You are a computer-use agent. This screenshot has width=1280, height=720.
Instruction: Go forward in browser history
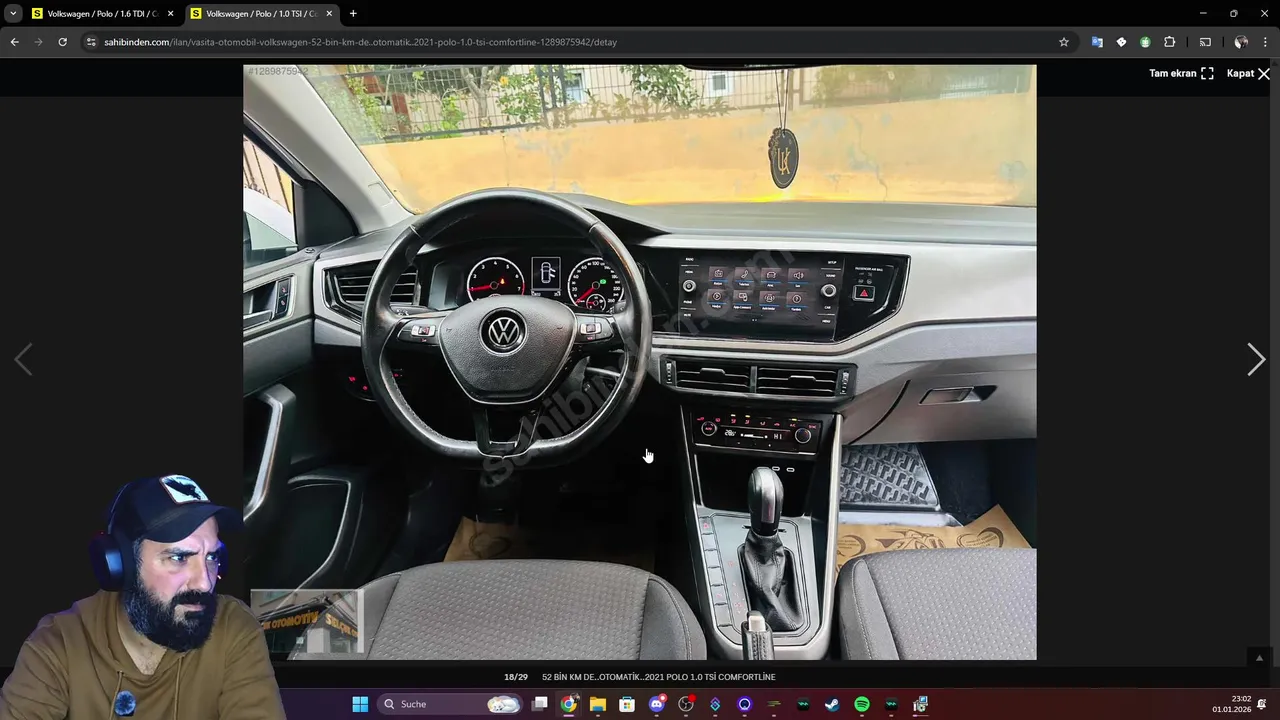click(x=38, y=42)
